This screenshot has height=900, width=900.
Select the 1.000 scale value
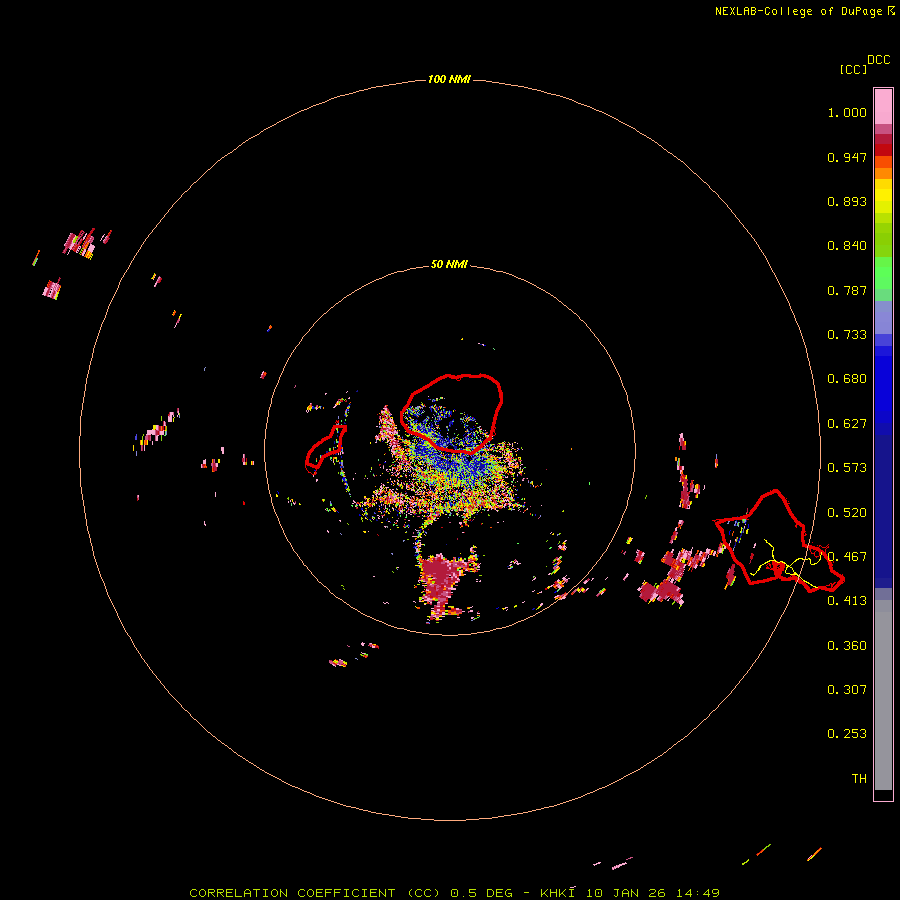pos(847,112)
